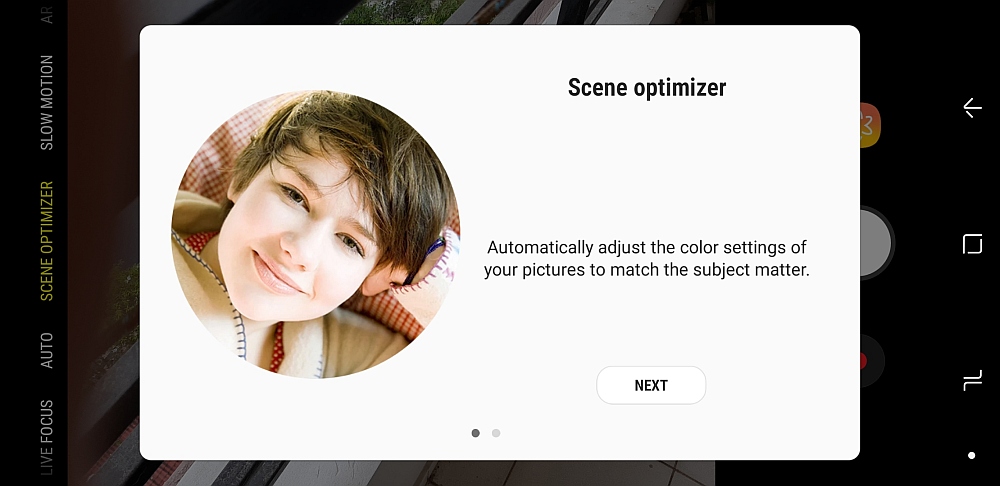Select the first page indicator dot

(x=475, y=433)
